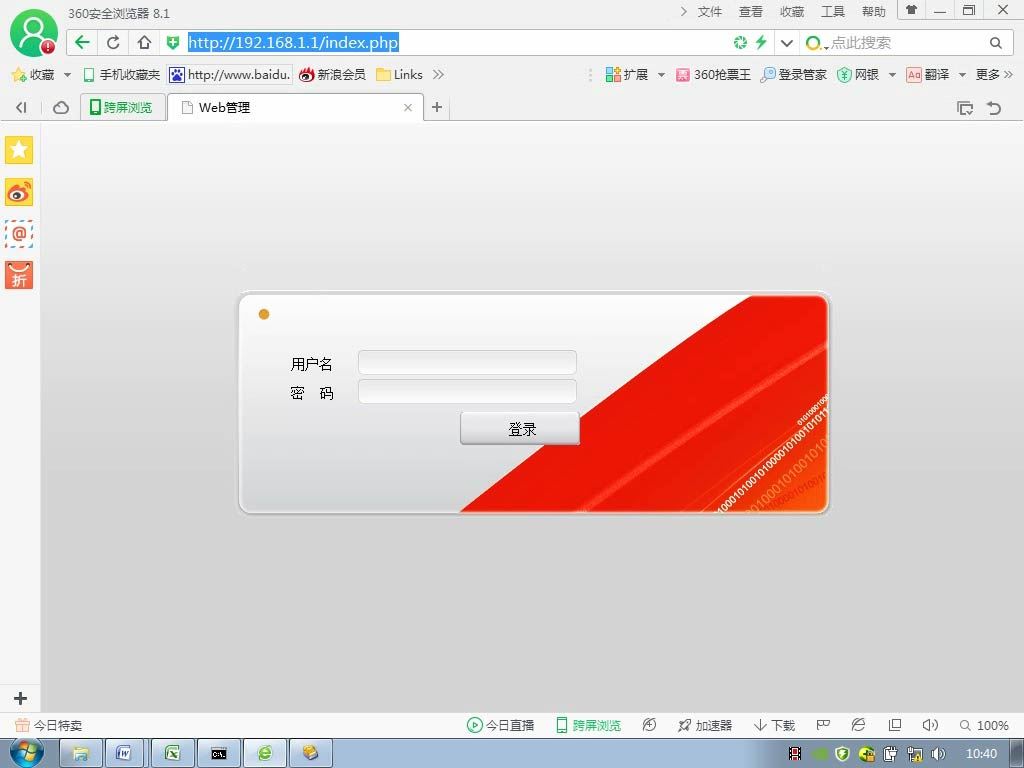The image size is (1024, 768).
Task: Reload the page with refresh icon
Action: tap(113, 42)
